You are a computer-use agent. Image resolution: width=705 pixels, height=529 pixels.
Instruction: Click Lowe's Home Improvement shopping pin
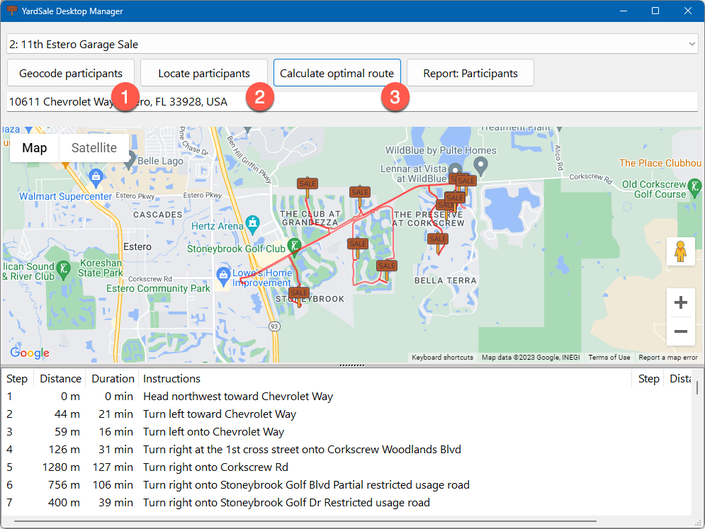point(223,274)
